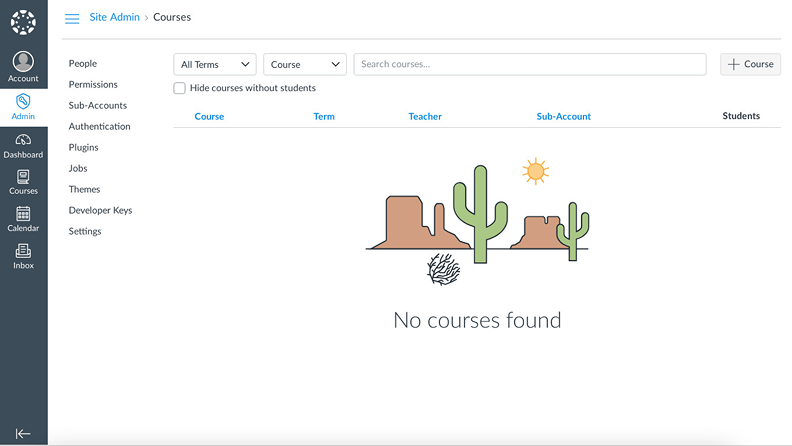Click the No courses found message
The image size is (792, 446).
pyautogui.click(x=477, y=320)
